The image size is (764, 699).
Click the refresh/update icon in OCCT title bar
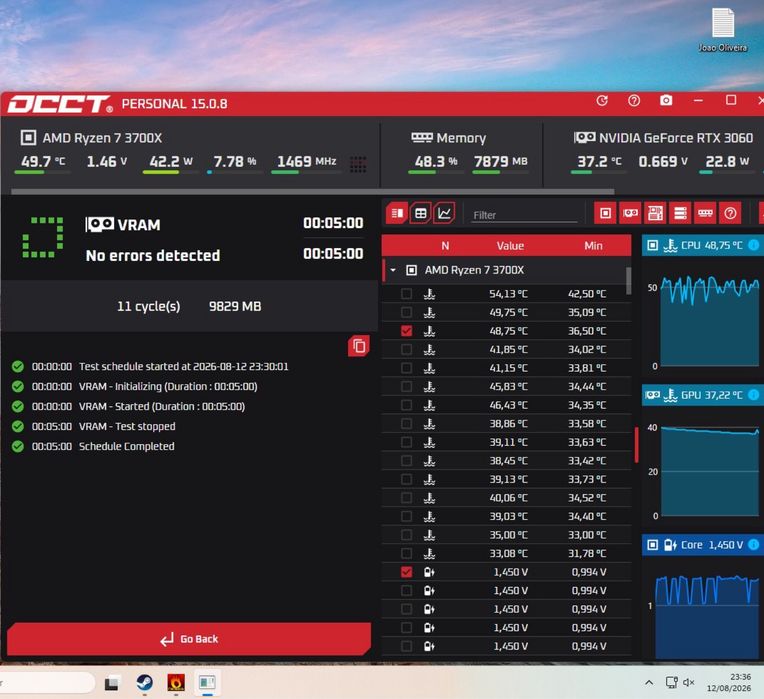point(602,100)
